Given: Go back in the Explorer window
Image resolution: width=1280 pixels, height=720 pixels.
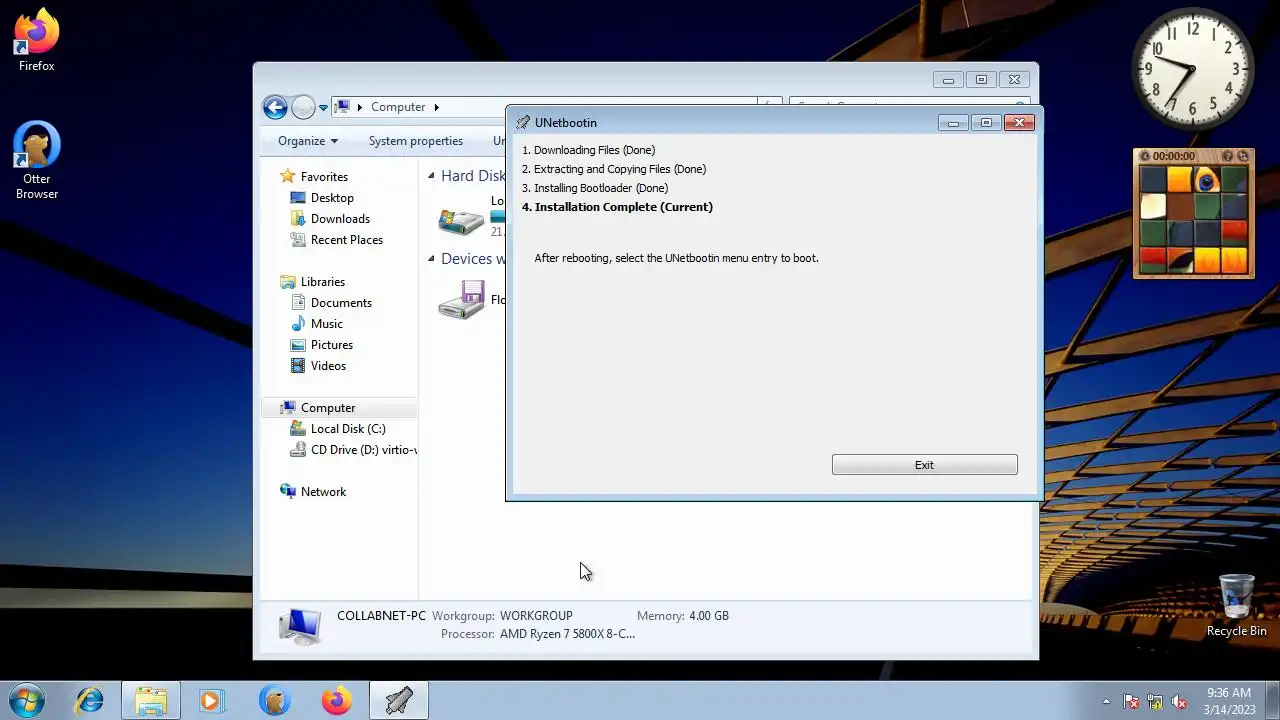Looking at the screenshot, I should pyautogui.click(x=275, y=107).
